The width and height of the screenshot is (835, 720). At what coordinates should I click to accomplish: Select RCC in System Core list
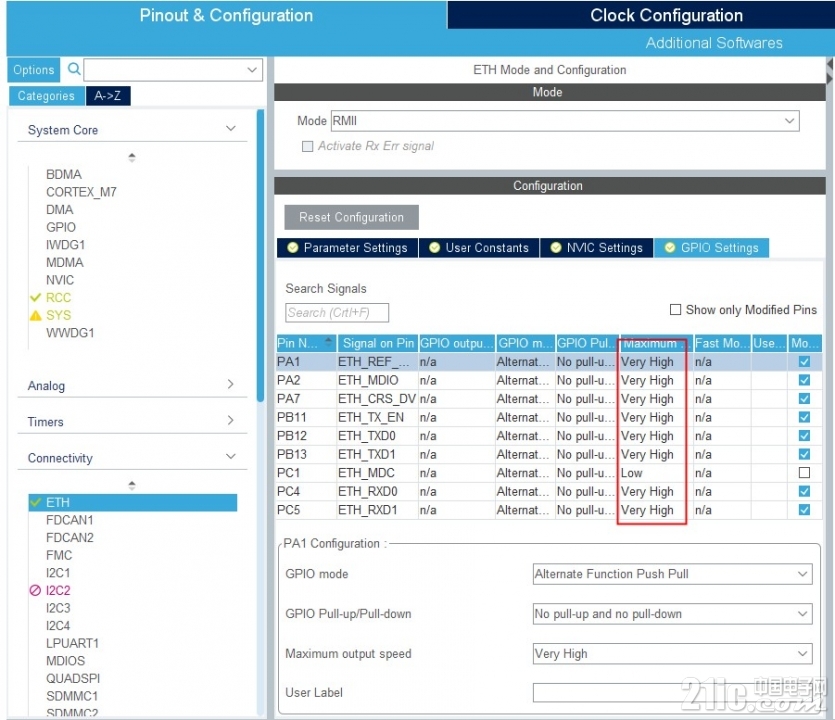pyautogui.click(x=58, y=298)
